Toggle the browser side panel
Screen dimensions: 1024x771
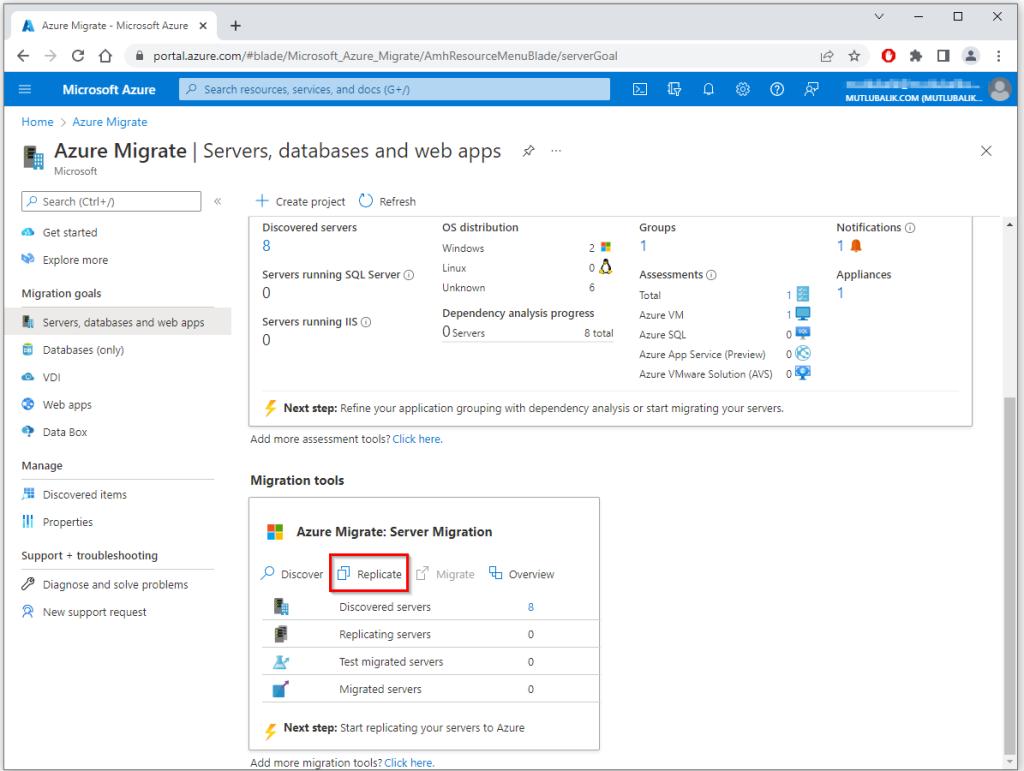[x=943, y=56]
